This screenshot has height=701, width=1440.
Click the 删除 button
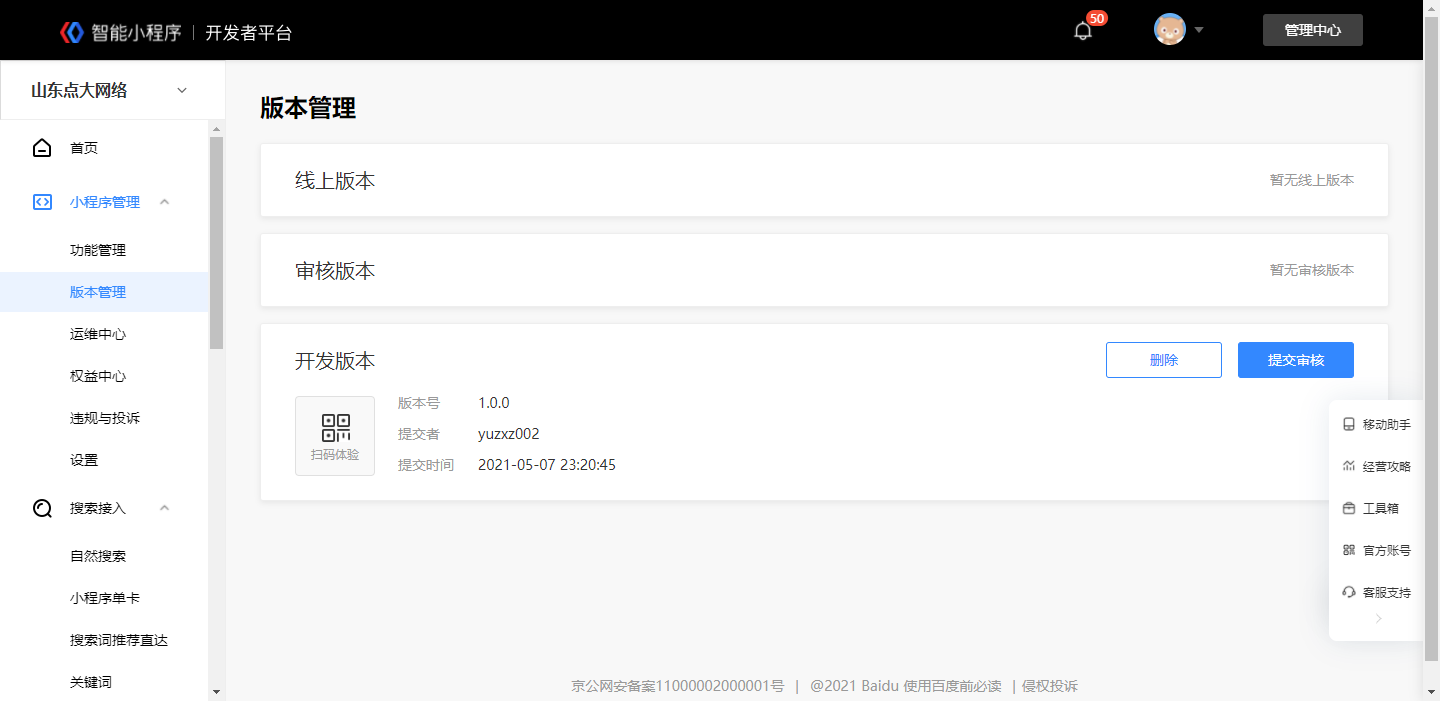point(1164,360)
